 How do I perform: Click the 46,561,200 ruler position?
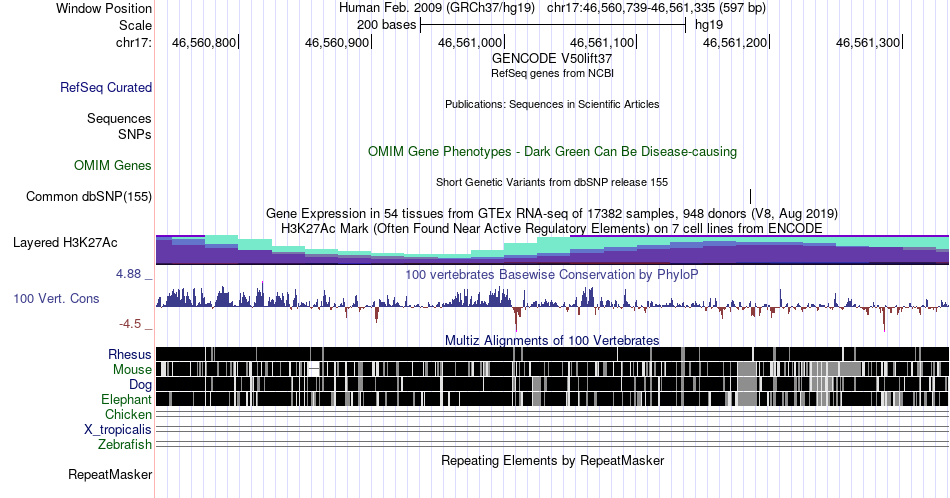735,42
